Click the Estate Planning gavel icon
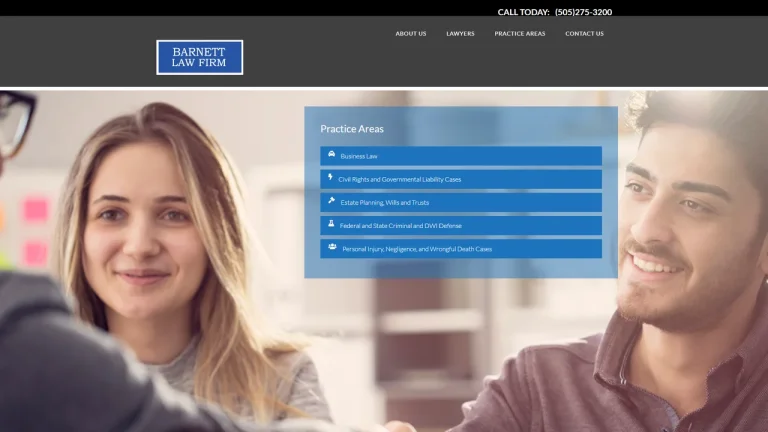This screenshot has height=432, width=768. click(332, 200)
